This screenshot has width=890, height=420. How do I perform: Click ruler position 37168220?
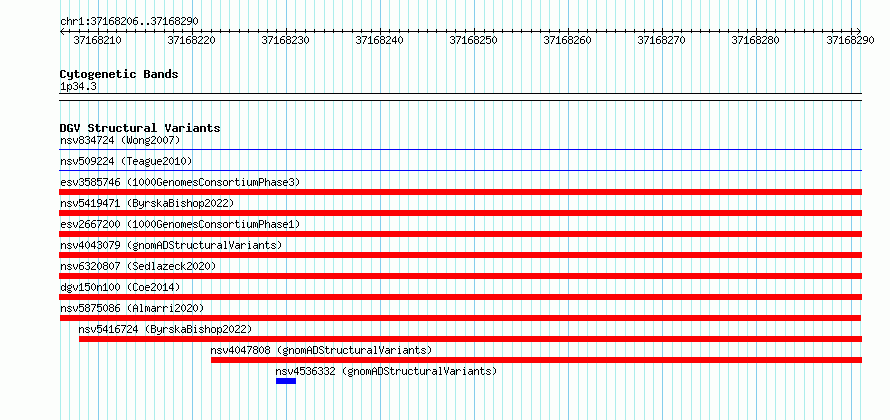(x=192, y=40)
